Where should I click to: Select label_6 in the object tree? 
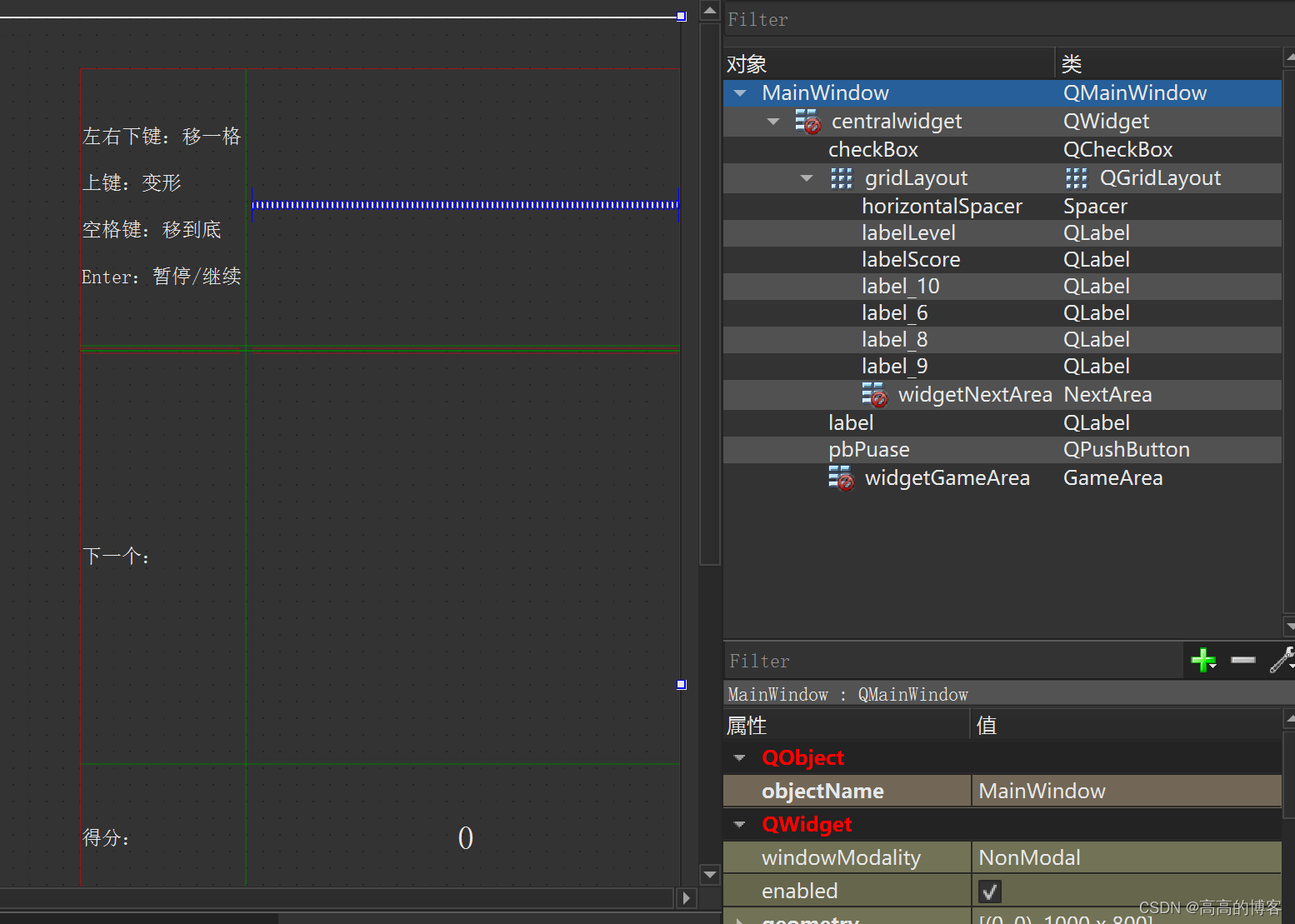894,313
